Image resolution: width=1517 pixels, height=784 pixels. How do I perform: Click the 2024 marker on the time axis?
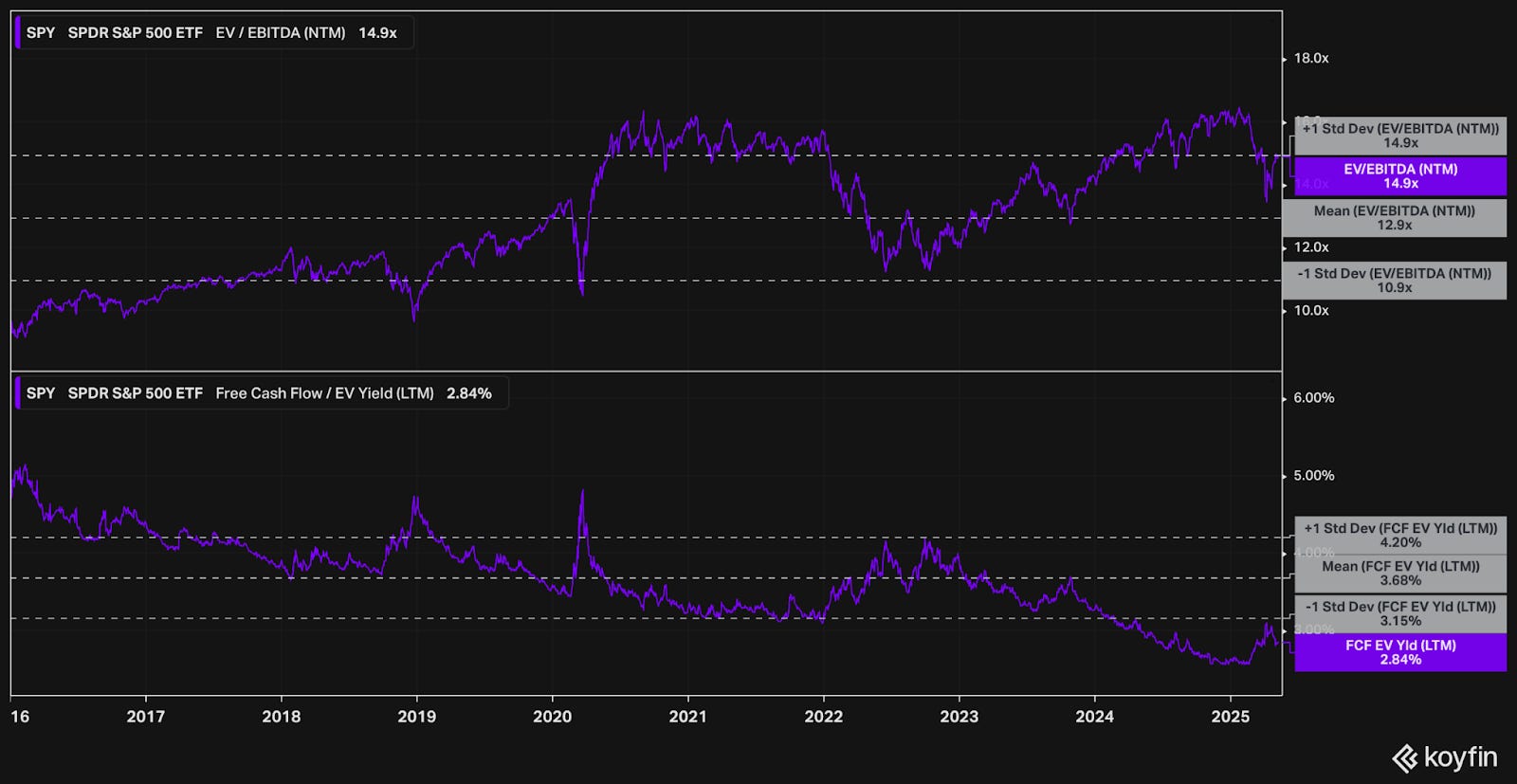click(x=1095, y=717)
